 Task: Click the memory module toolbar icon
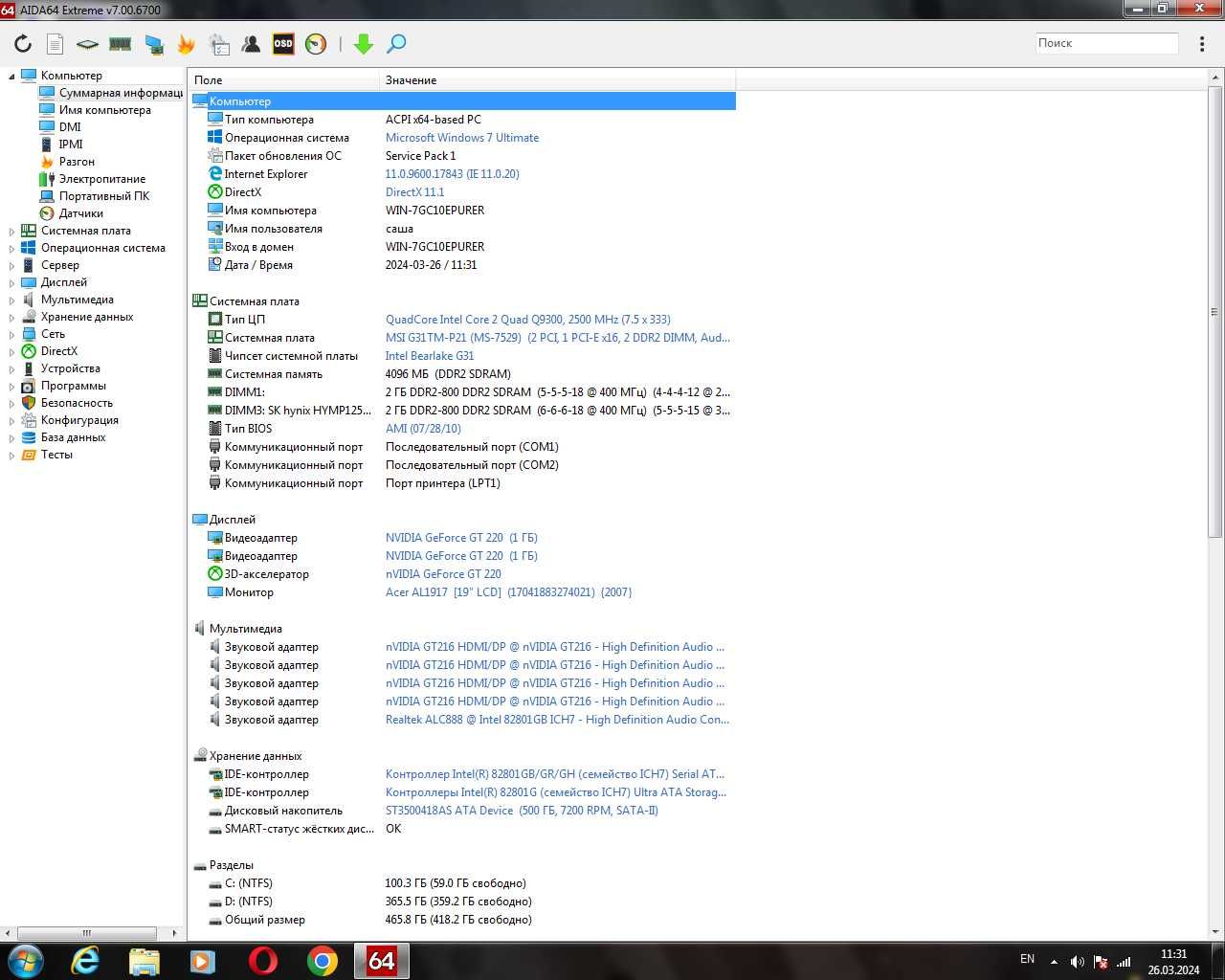120,44
